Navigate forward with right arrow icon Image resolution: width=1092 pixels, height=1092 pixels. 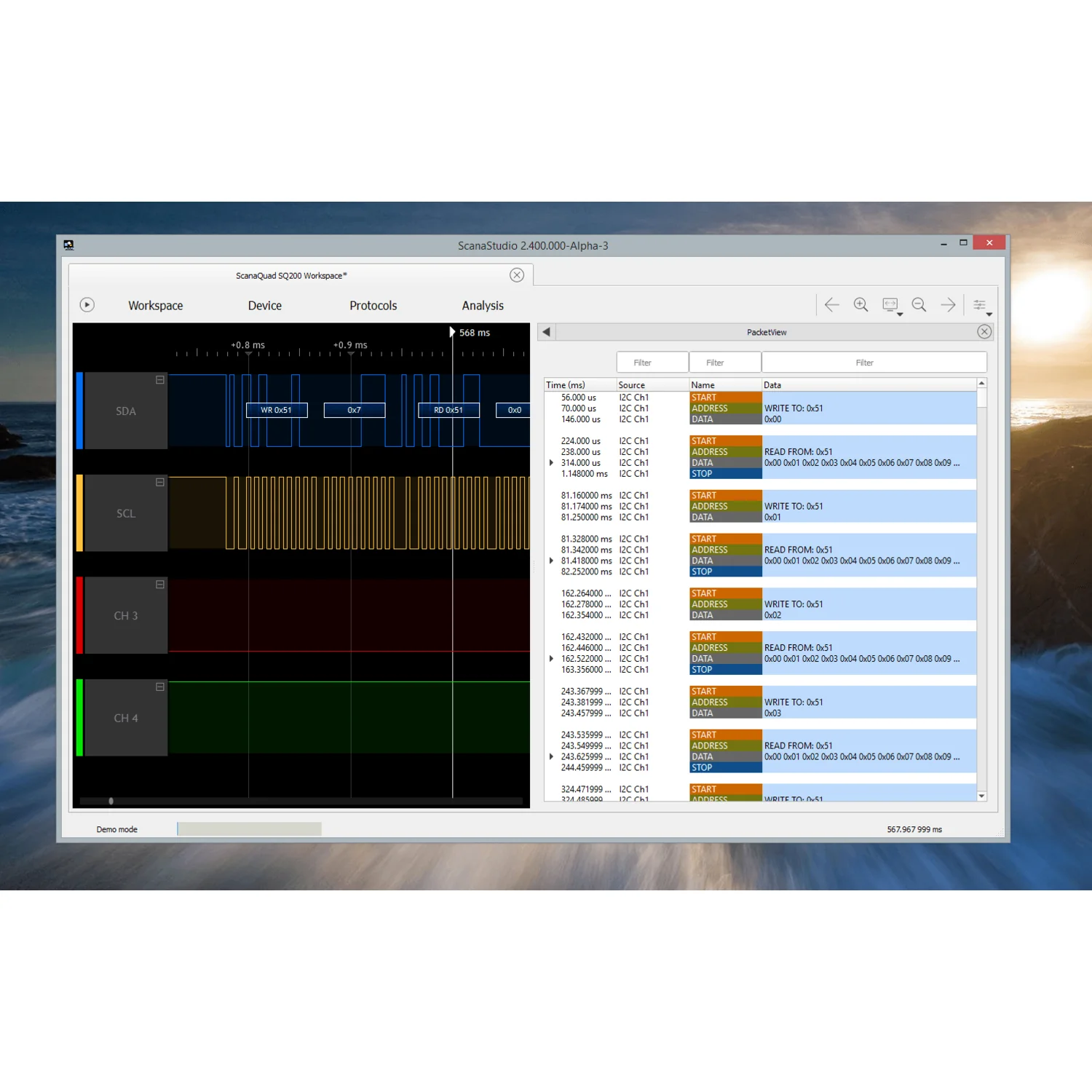pos(948,305)
